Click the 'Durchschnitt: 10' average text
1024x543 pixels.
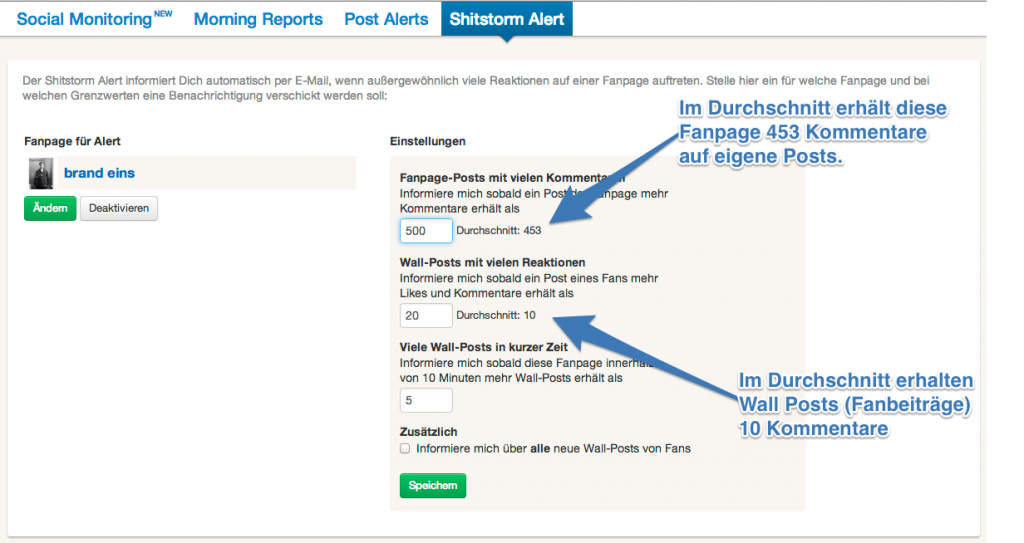tap(496, 316)
